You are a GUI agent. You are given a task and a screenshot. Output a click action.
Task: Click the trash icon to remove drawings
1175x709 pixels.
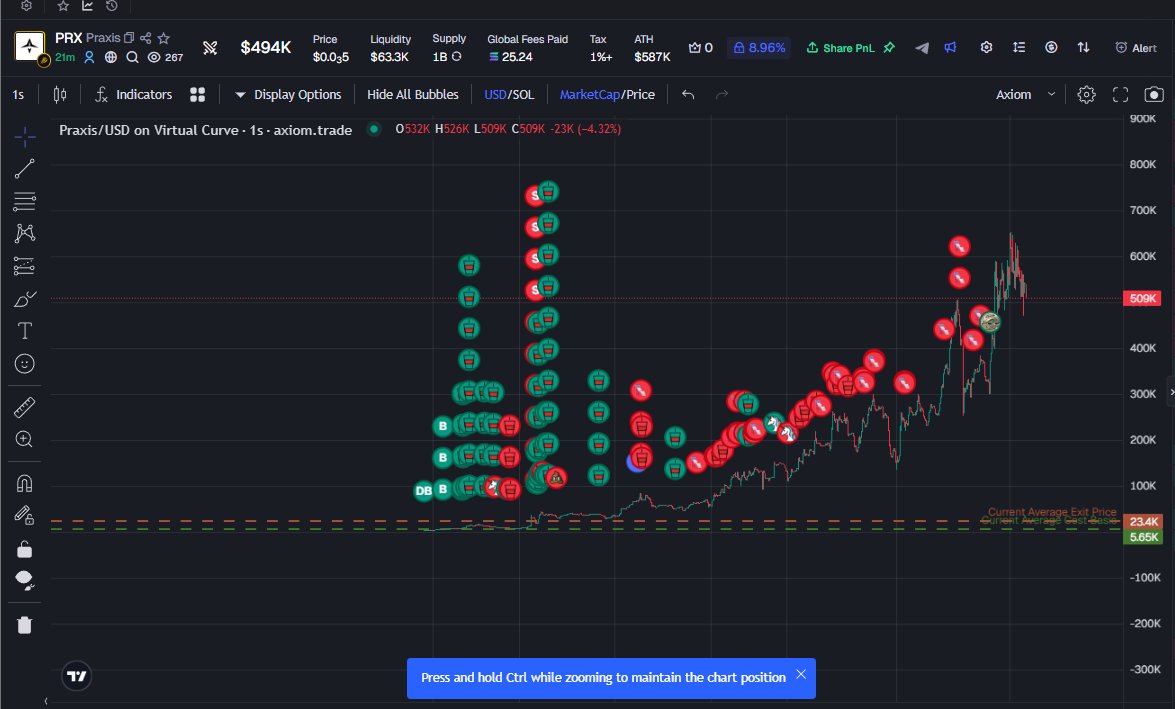[25, 625]
